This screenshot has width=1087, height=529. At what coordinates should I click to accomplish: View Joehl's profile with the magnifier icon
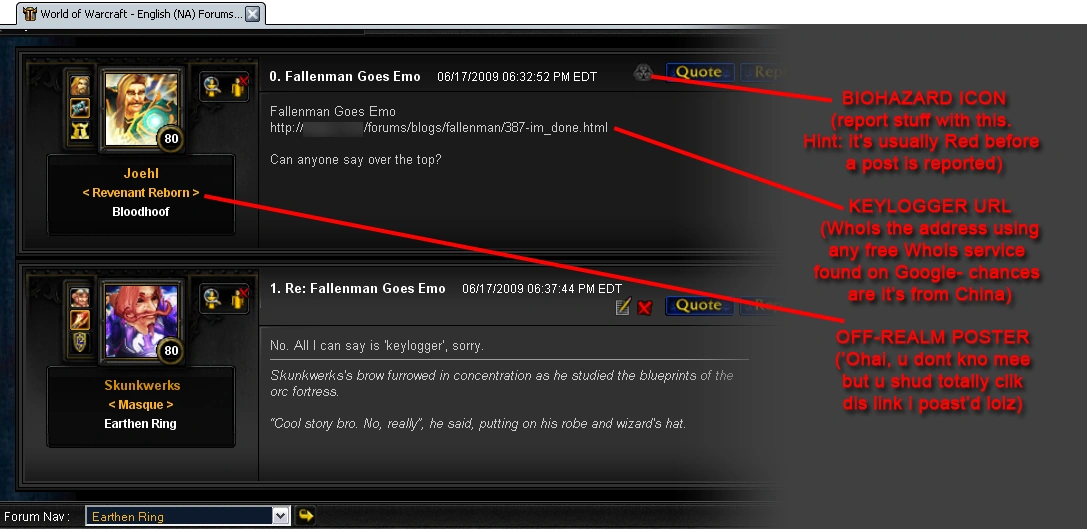point(212,87)
